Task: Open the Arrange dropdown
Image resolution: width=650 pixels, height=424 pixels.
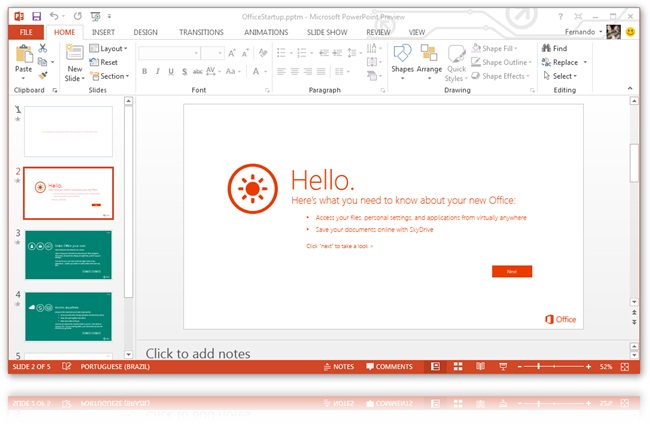Action: click(429, 62)
